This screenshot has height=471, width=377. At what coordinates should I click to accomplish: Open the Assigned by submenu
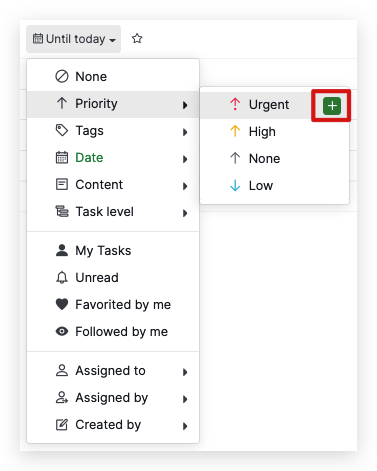(x=113, y=398)
